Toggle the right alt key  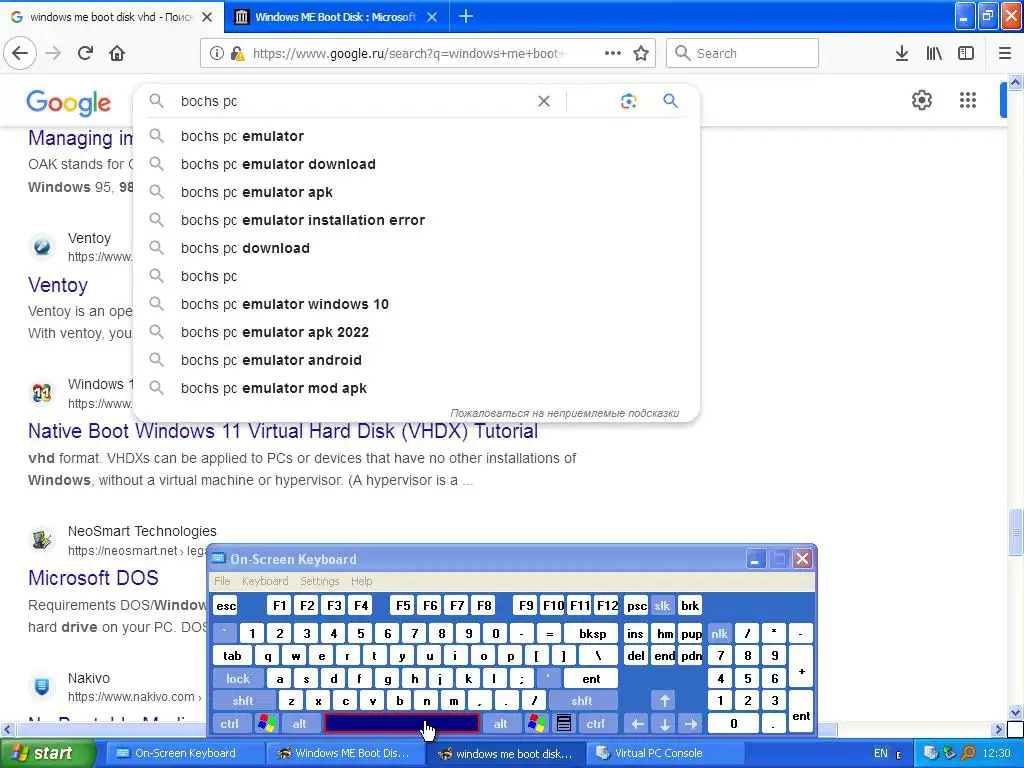pos(501,724)
